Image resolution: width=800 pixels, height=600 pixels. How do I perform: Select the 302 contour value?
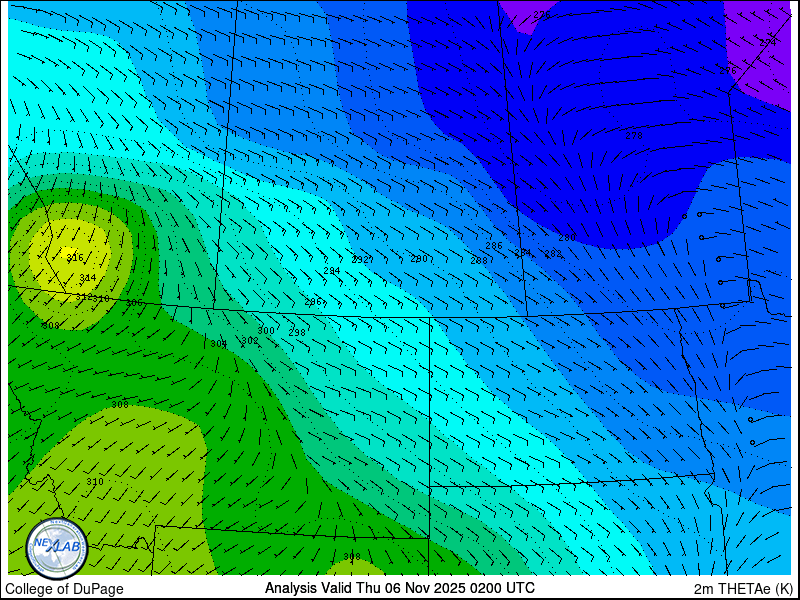249,340
